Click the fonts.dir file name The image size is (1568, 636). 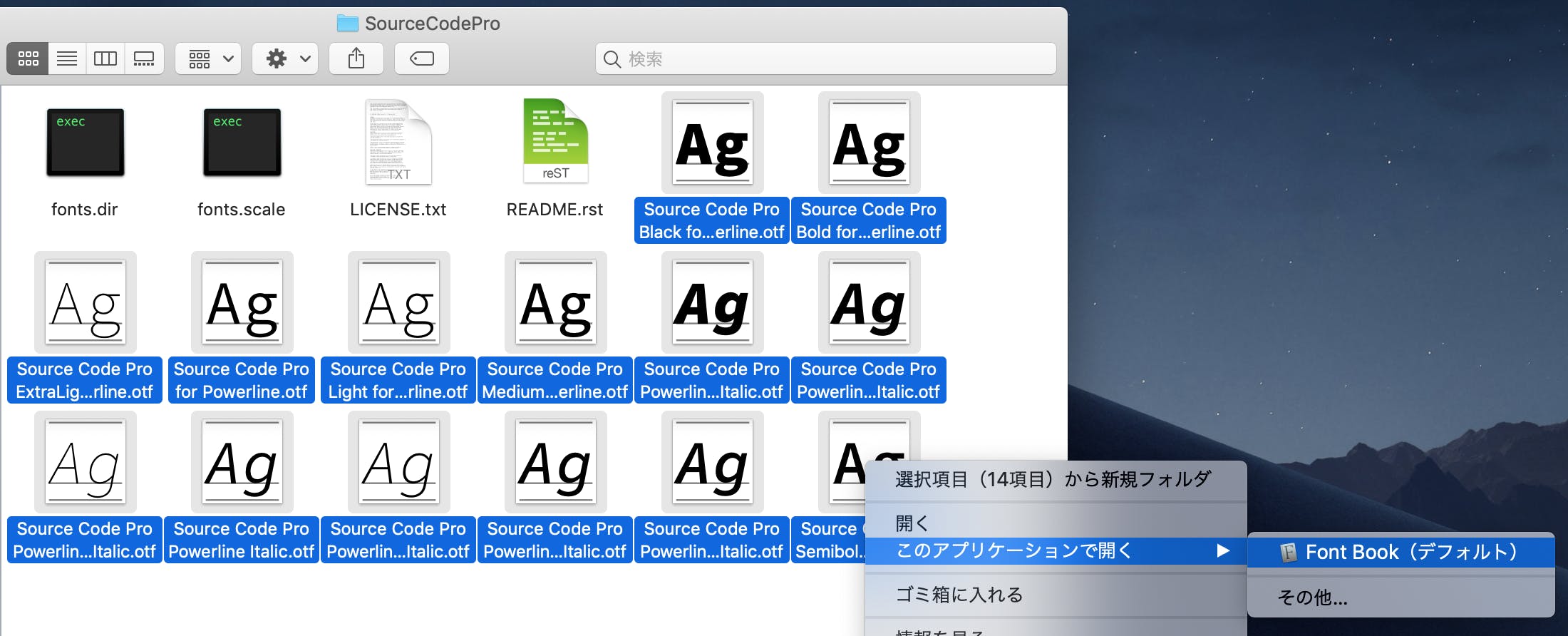point(85,210)
